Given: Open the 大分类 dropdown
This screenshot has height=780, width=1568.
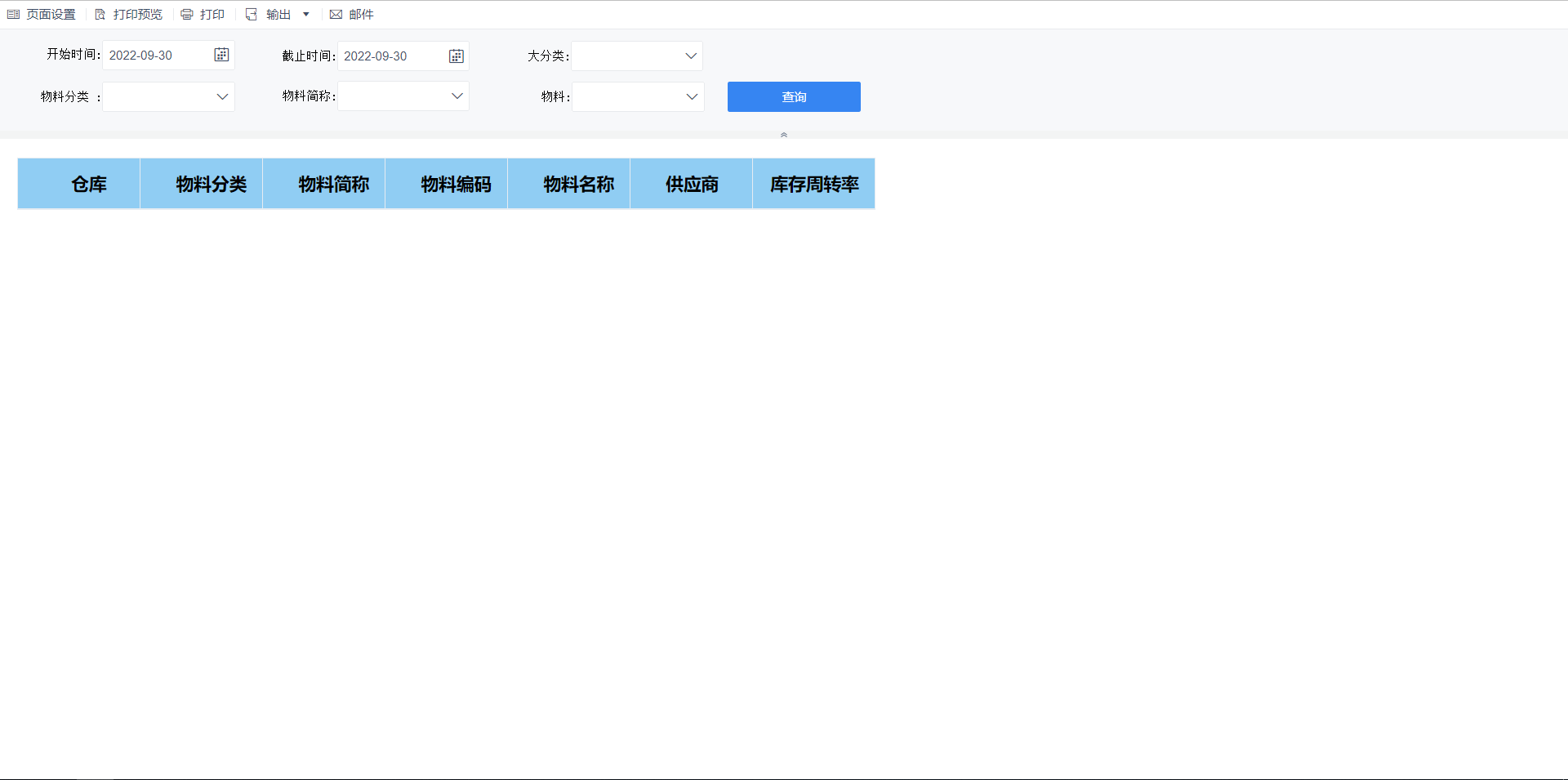Looking at the screenshot, I should point(690,56).
